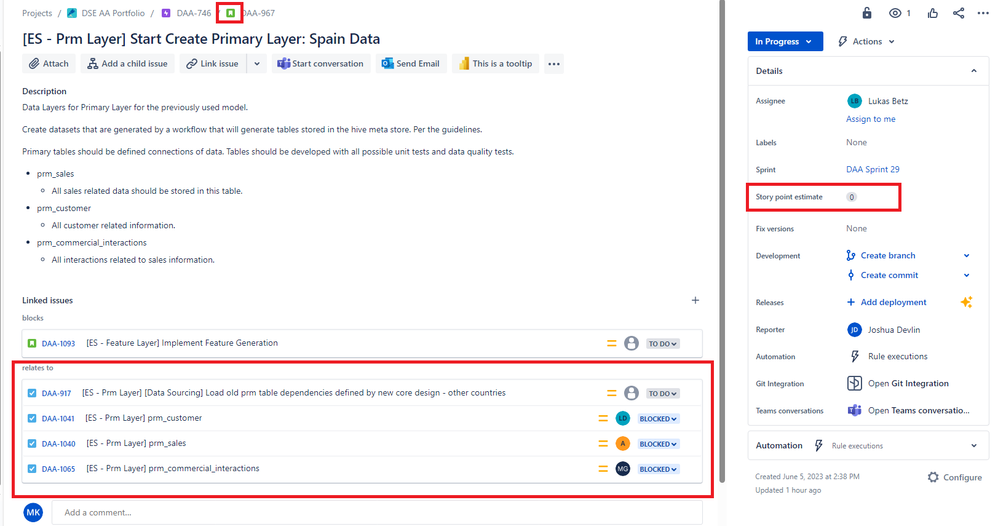Open the BLOCKED dropdown for DAA-1040
The image size is (998, 526).
click(x=658, y=444)
